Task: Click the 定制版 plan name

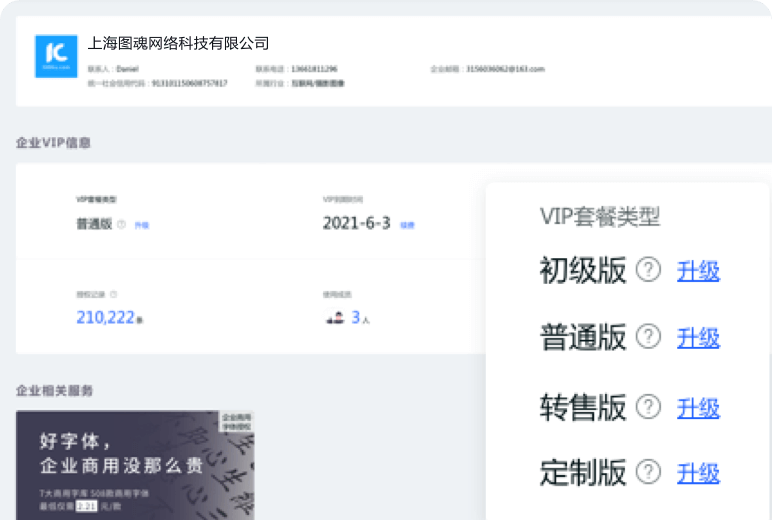Action: click(583, 473)
